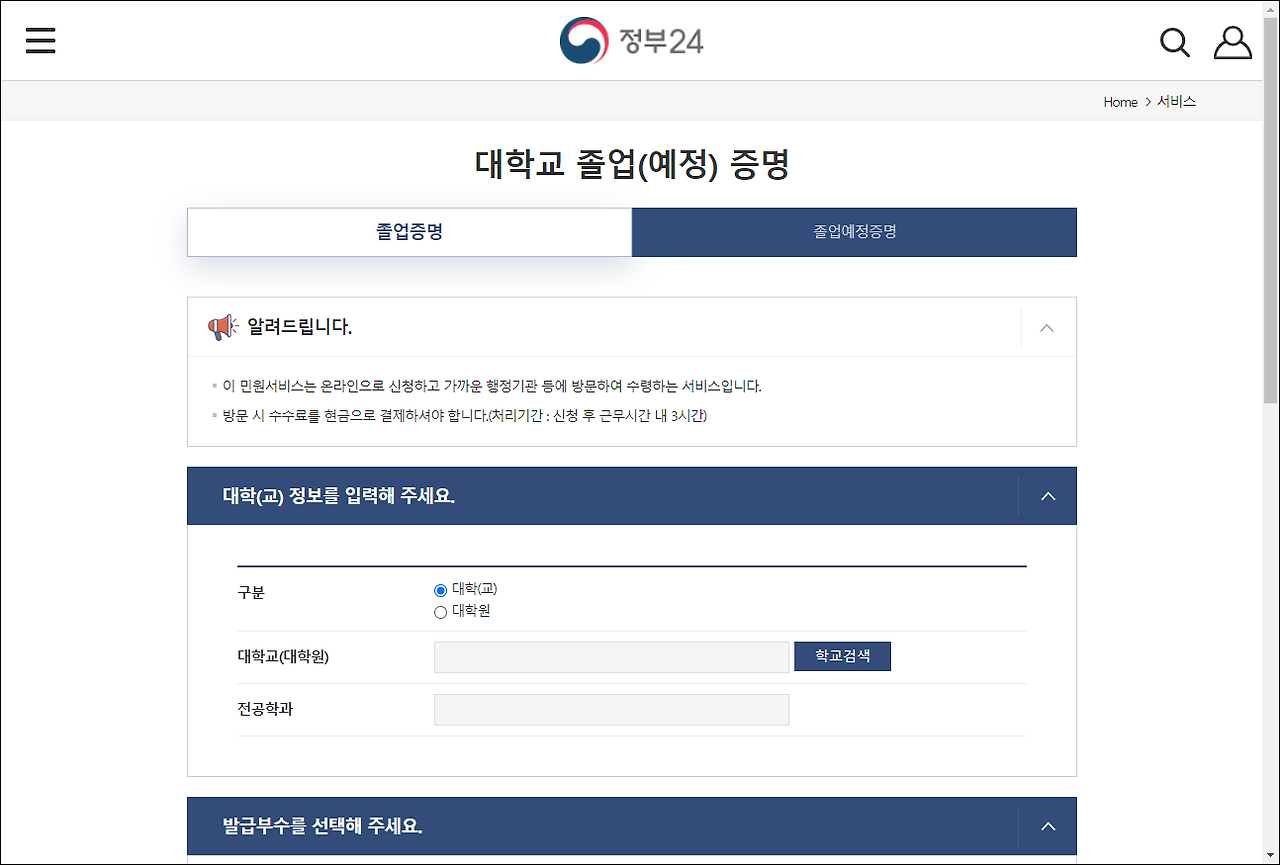Click the 학교검색 button
This screenshot has height=865, width=1280.
coord(842,656)
